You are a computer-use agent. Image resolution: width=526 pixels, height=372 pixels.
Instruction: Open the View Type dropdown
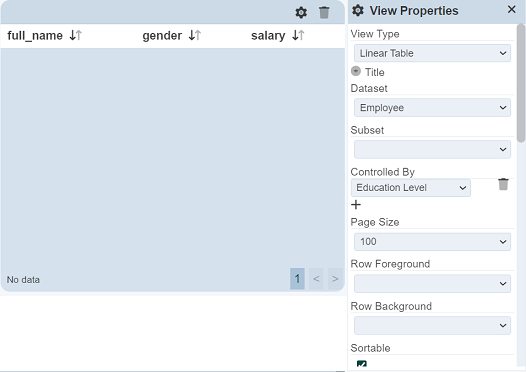(x=432, y=53)
